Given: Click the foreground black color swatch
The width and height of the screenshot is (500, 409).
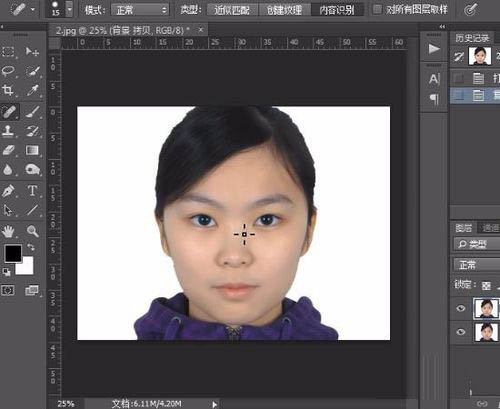Looking at the screenshot, I should [x=13, y=253].
